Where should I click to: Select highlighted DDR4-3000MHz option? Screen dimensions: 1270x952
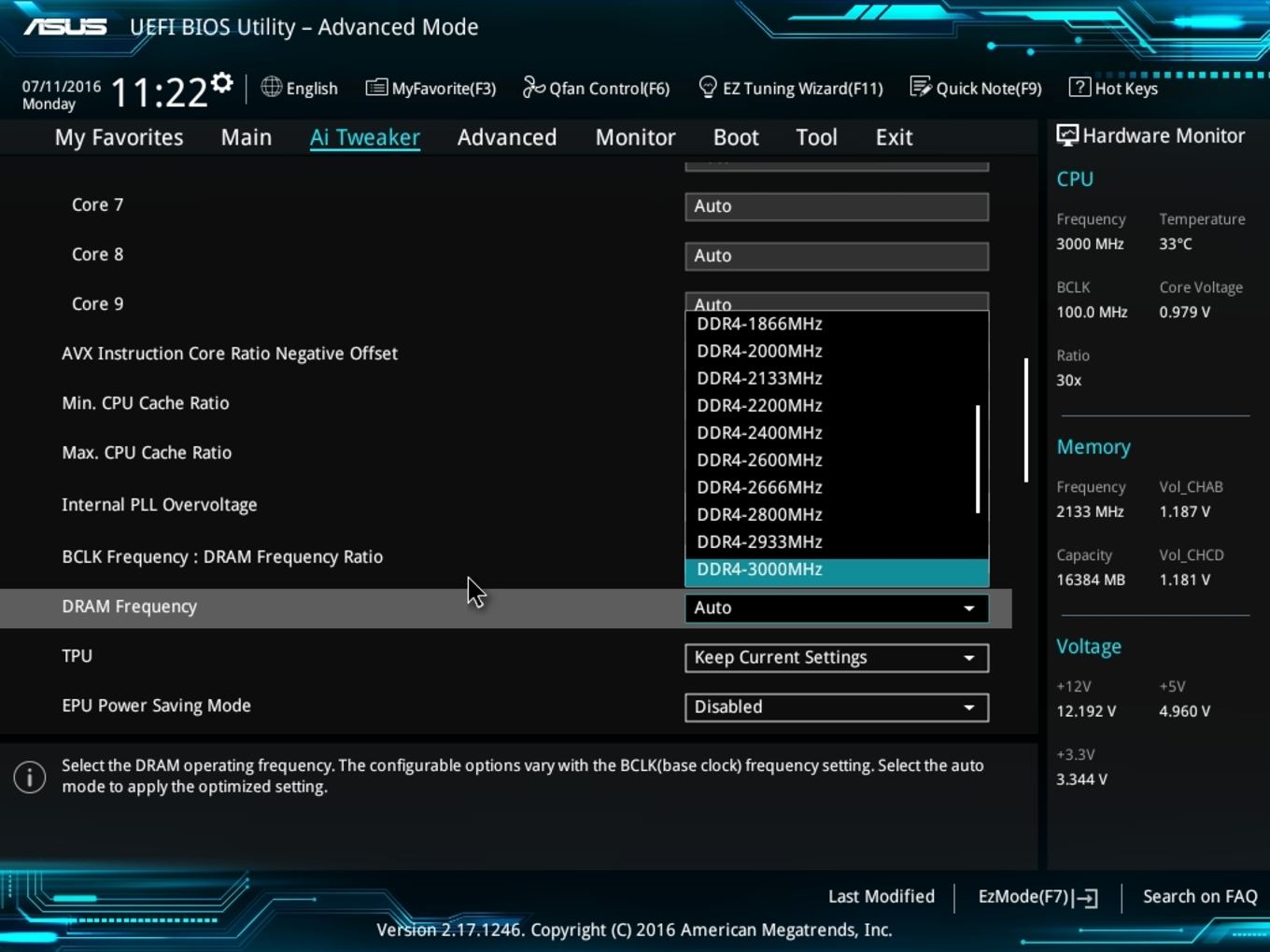(x=836, y=570)
